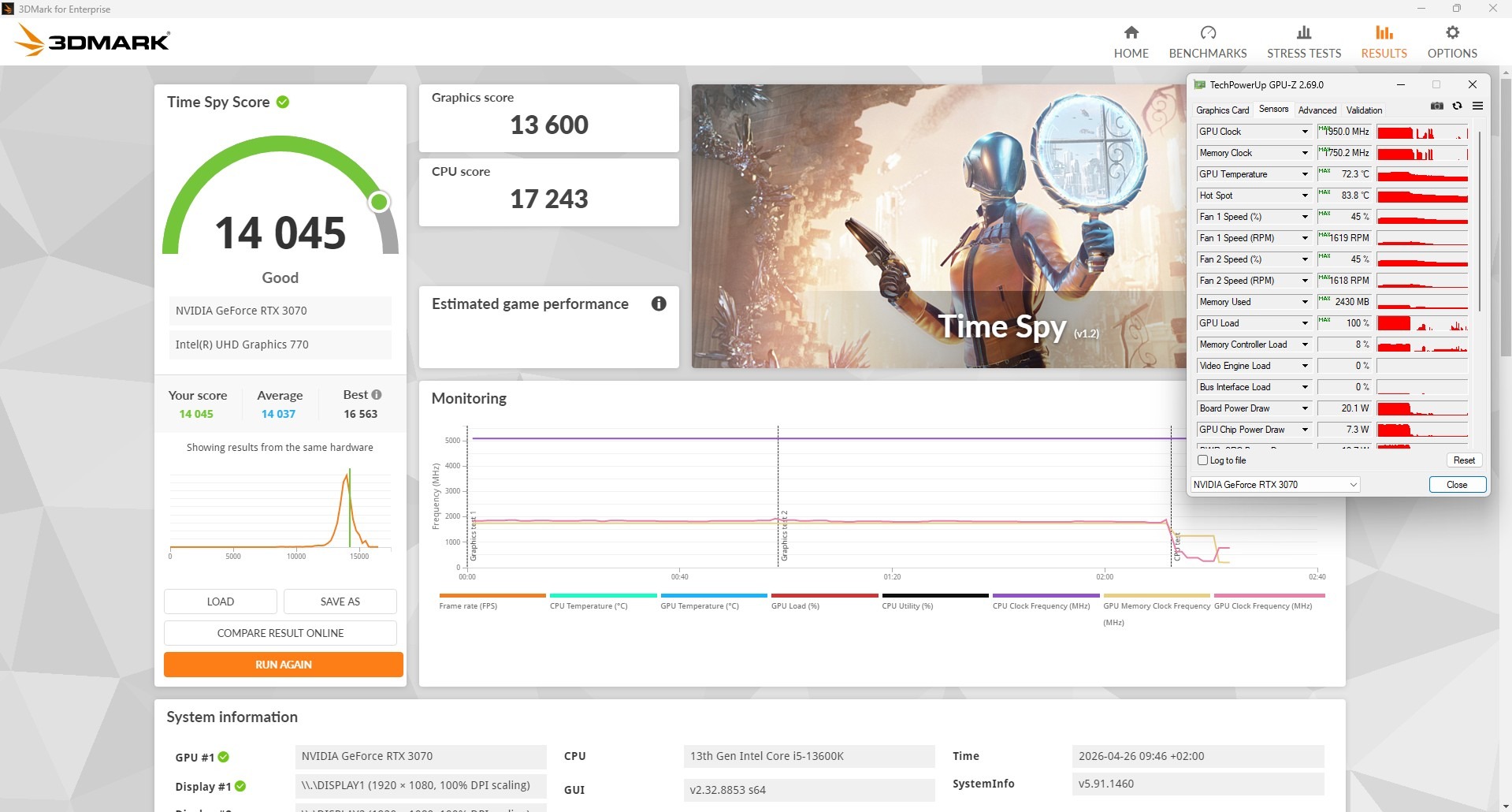Click the pink GPU Clock Frequency legend swatch
Image resolution: width=1512 pixels, height=812 pixels.
[1269, 595]
